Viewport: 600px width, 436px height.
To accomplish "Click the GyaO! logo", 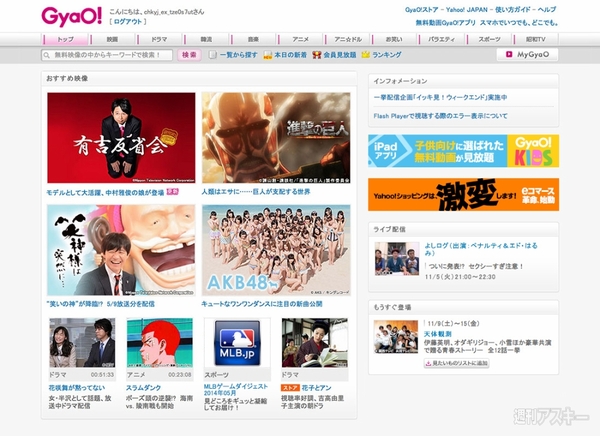I will (72, 16).
